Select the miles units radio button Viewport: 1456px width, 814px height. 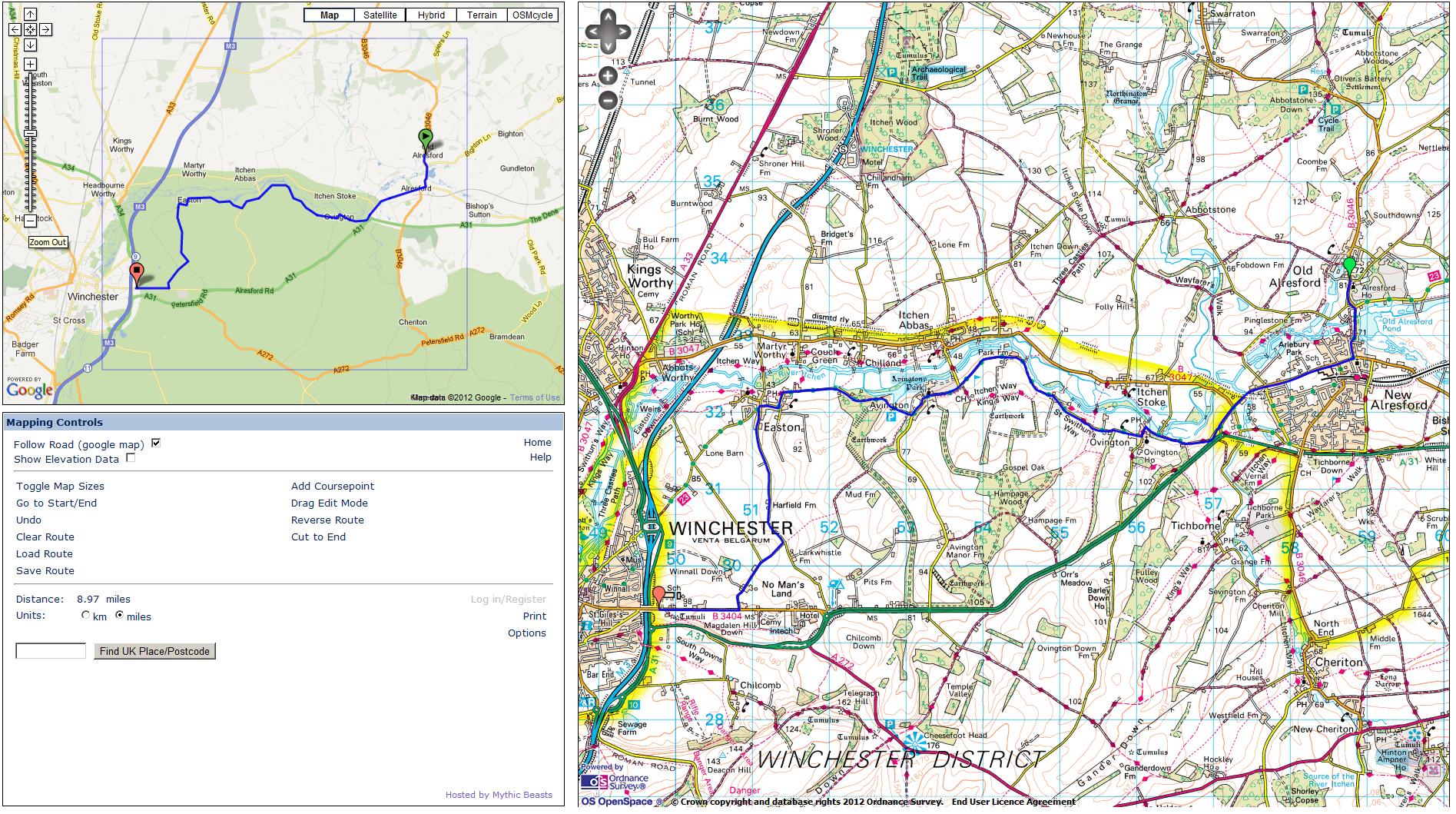(119, 616)
